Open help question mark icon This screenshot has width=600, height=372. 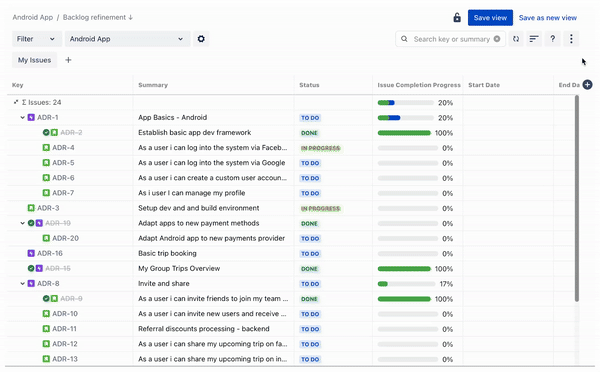click(552, 39)
